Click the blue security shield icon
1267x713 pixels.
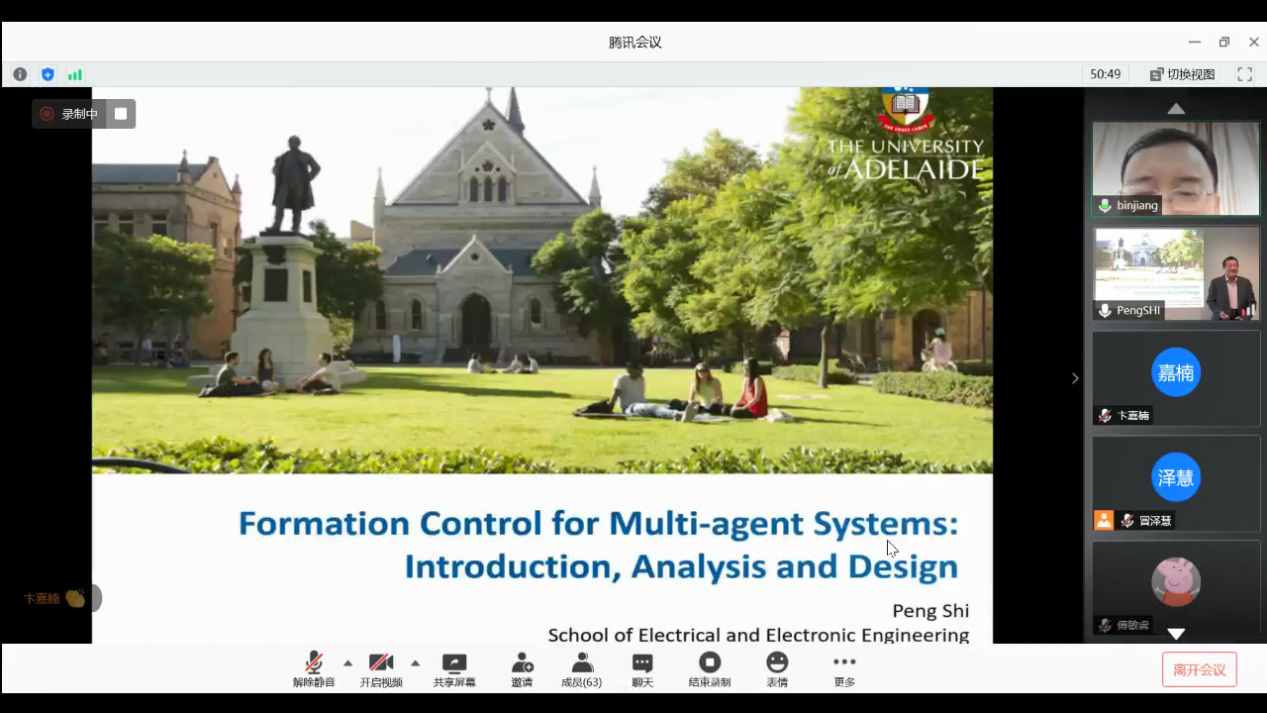click(x=47, y=74)
